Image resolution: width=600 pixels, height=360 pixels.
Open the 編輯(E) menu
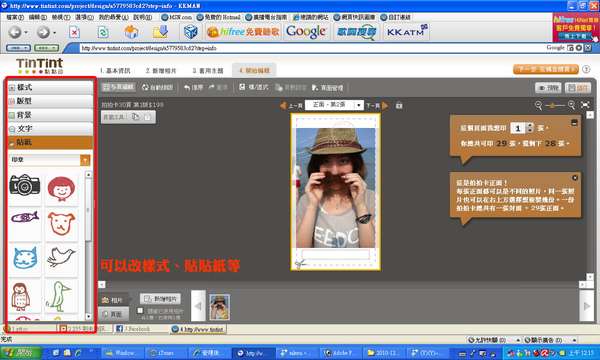pos(38,17)
